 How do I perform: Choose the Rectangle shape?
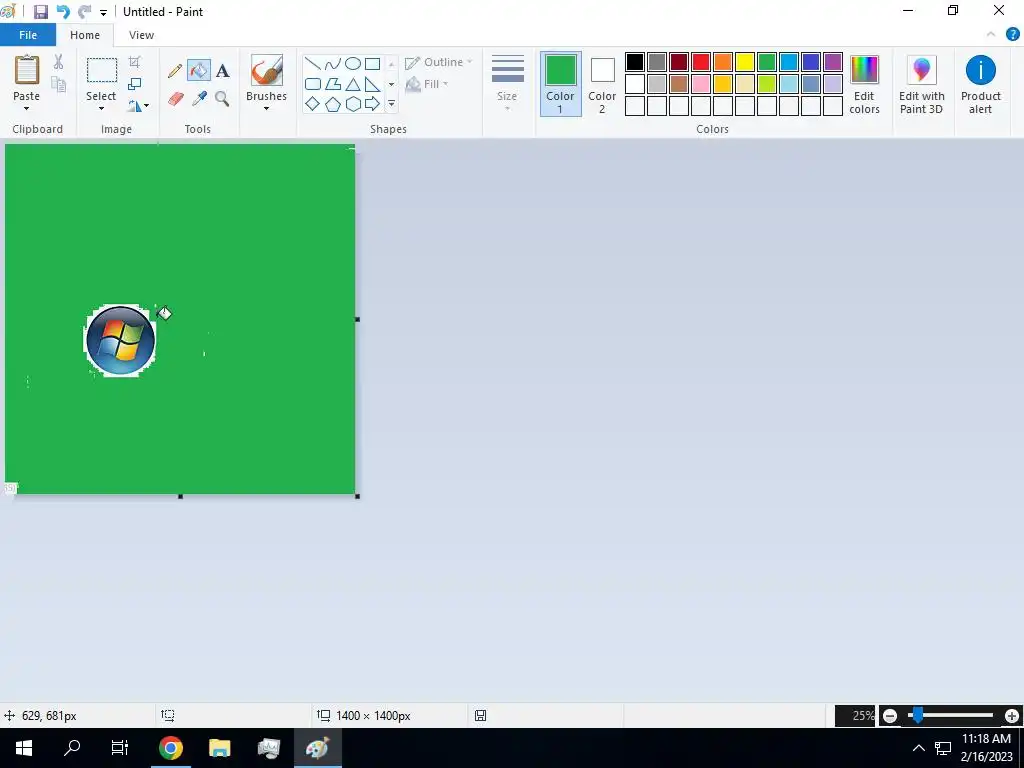[372, 63]
